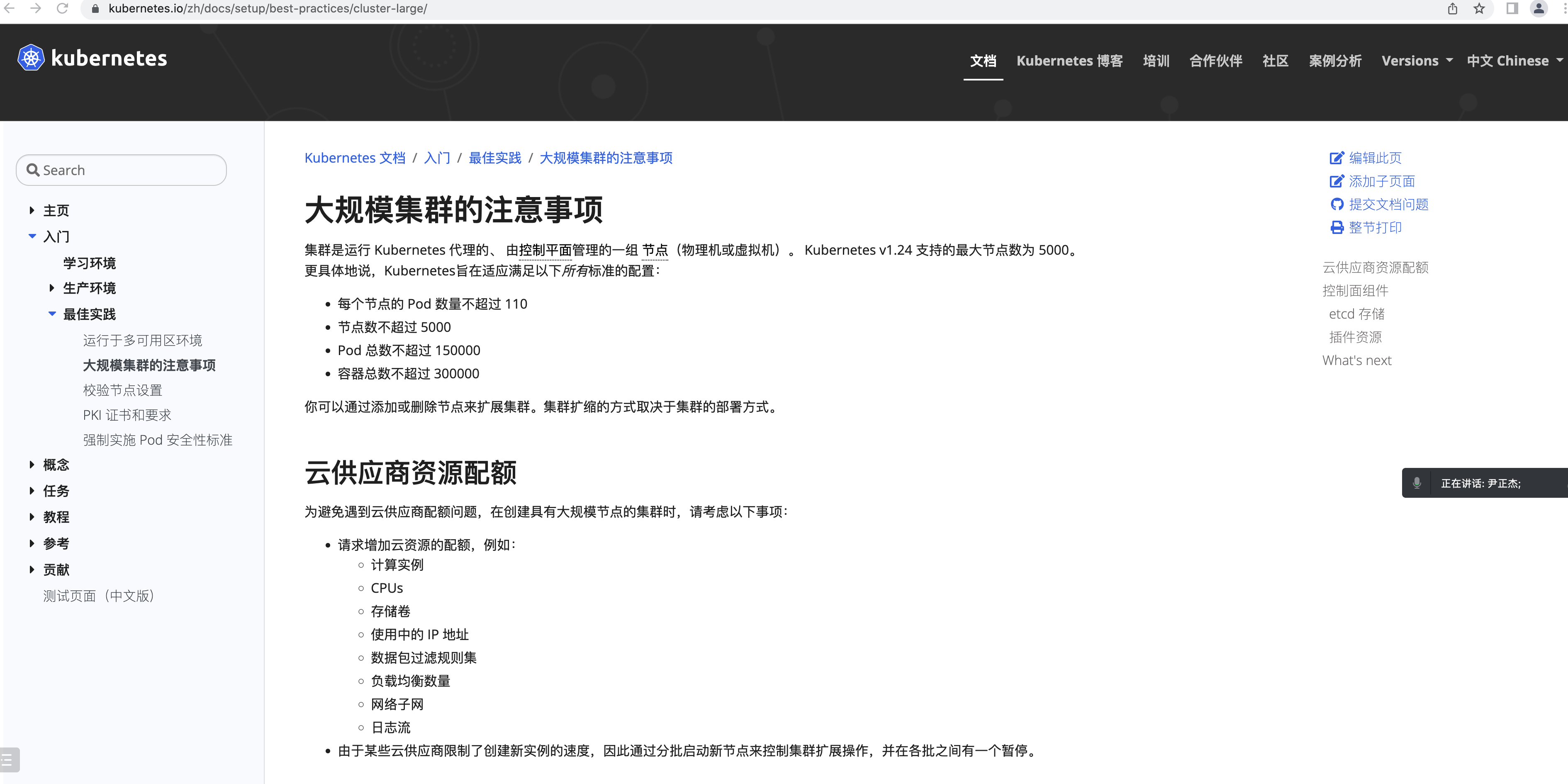Click inside the Search input field

click(x=122, y=170)
